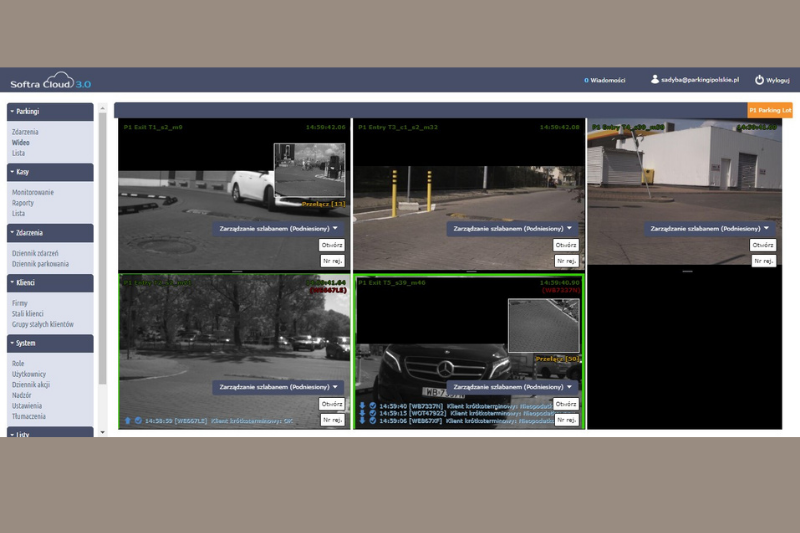
Task: Click the Softra Cloud logo
Action: pyautogui.click(x=50, y=81)
